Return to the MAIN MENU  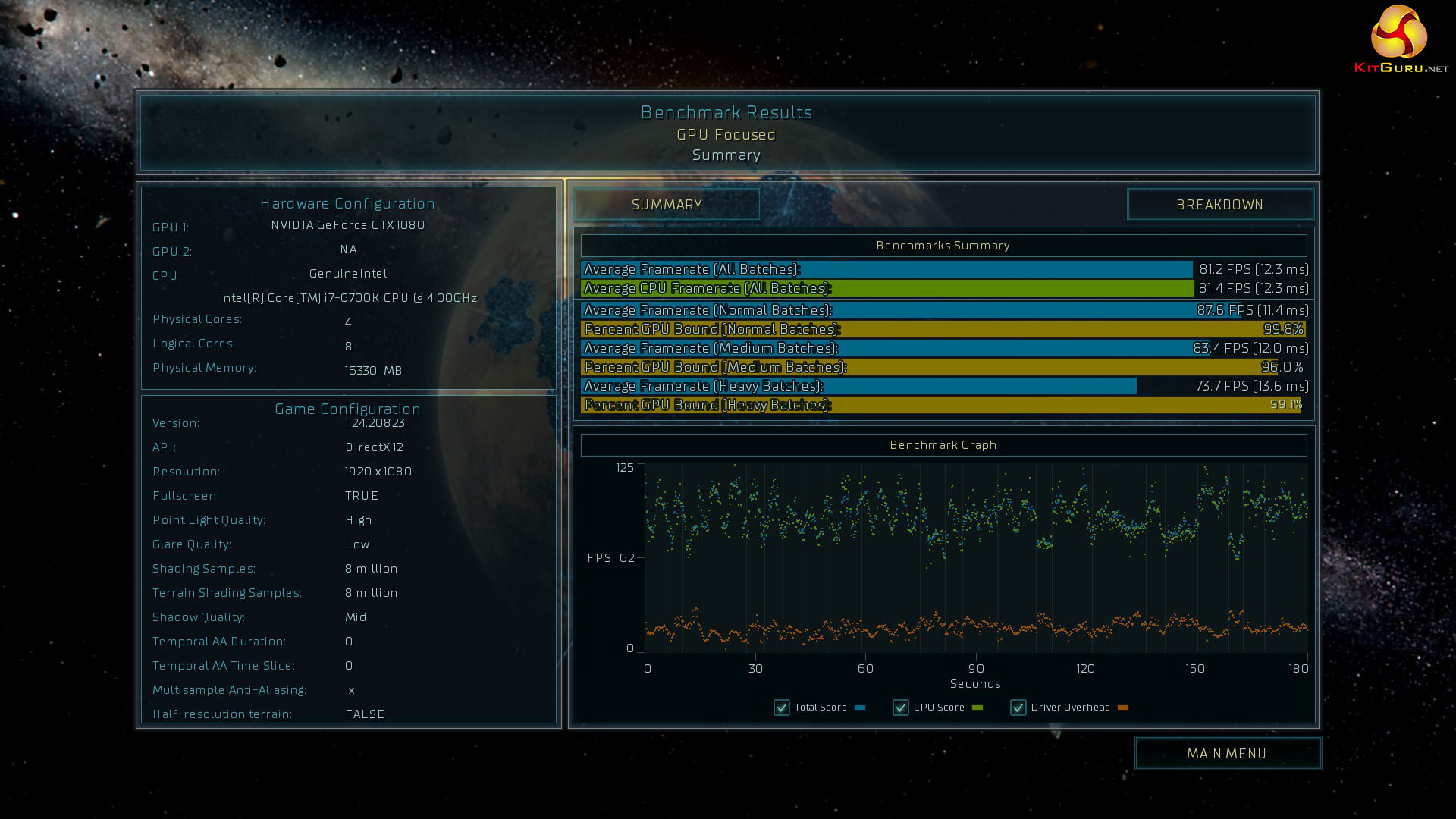[1226, 753]
